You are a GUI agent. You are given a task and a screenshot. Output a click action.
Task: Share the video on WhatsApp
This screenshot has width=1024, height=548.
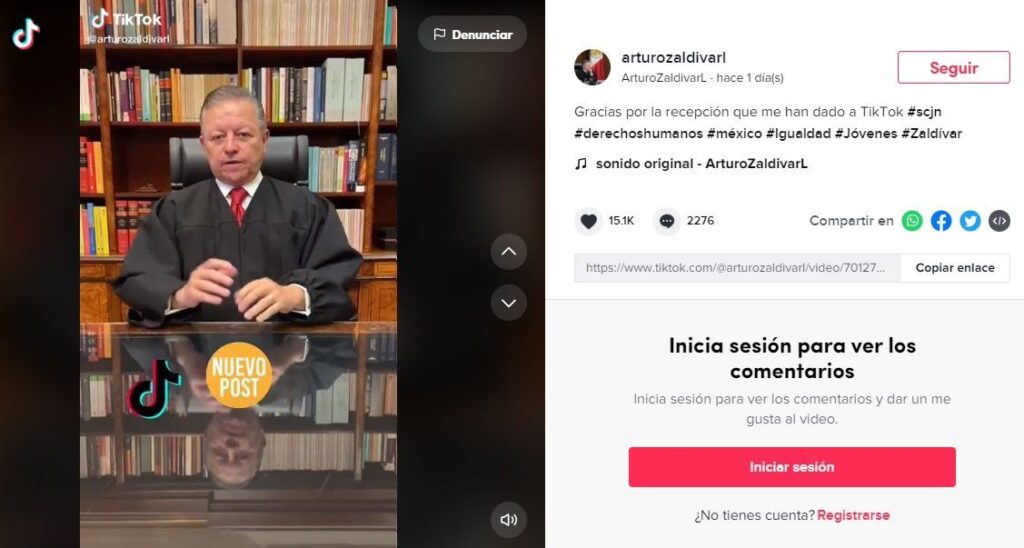(x=912, y=221)
